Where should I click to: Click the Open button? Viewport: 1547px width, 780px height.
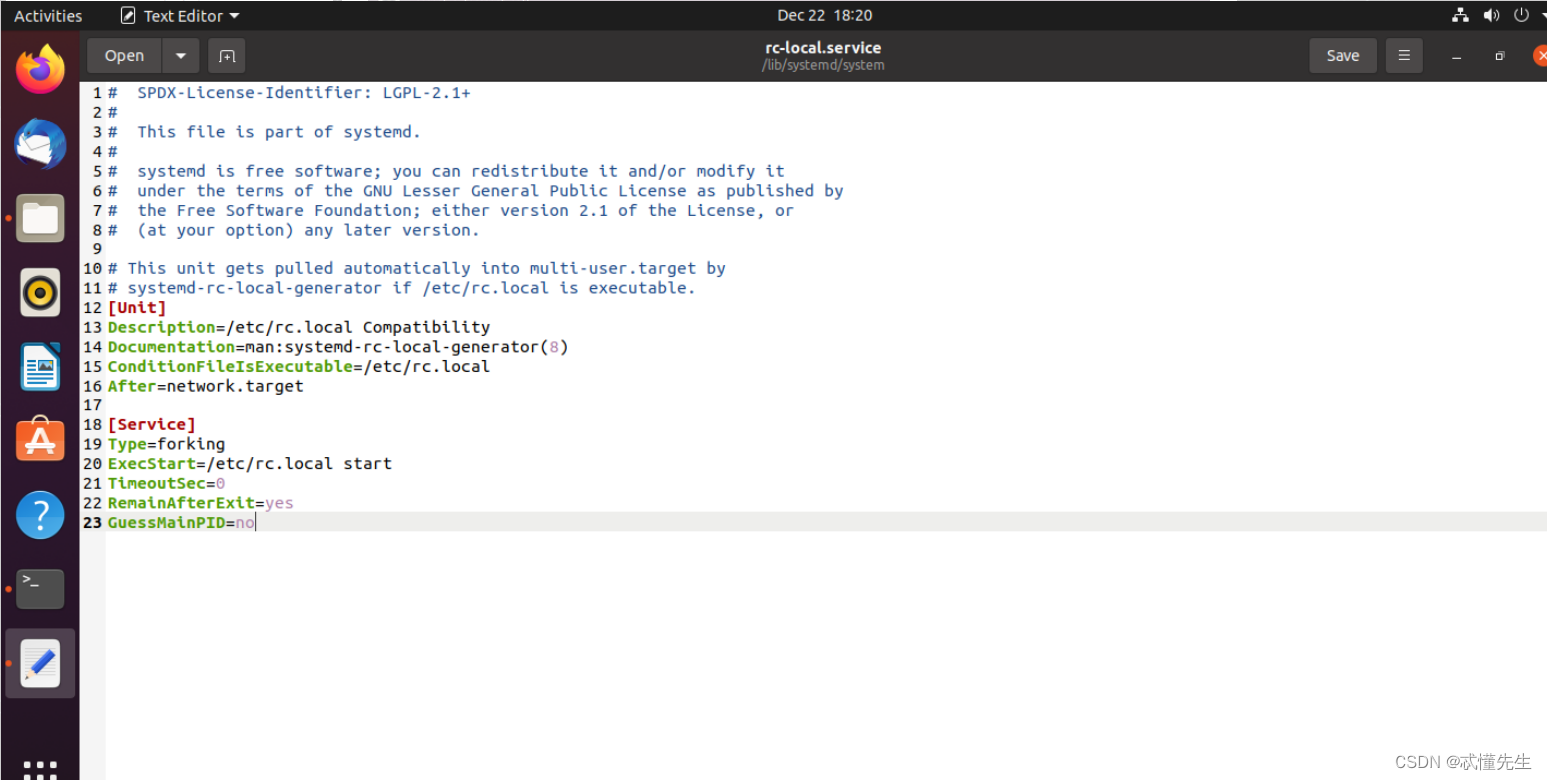(123, 56)
